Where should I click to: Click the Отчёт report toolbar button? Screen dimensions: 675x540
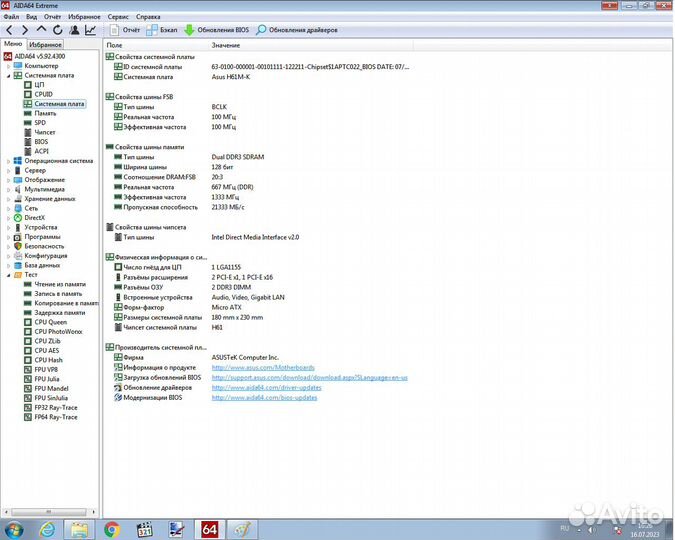pyautogui.click(x=124, y=31)
